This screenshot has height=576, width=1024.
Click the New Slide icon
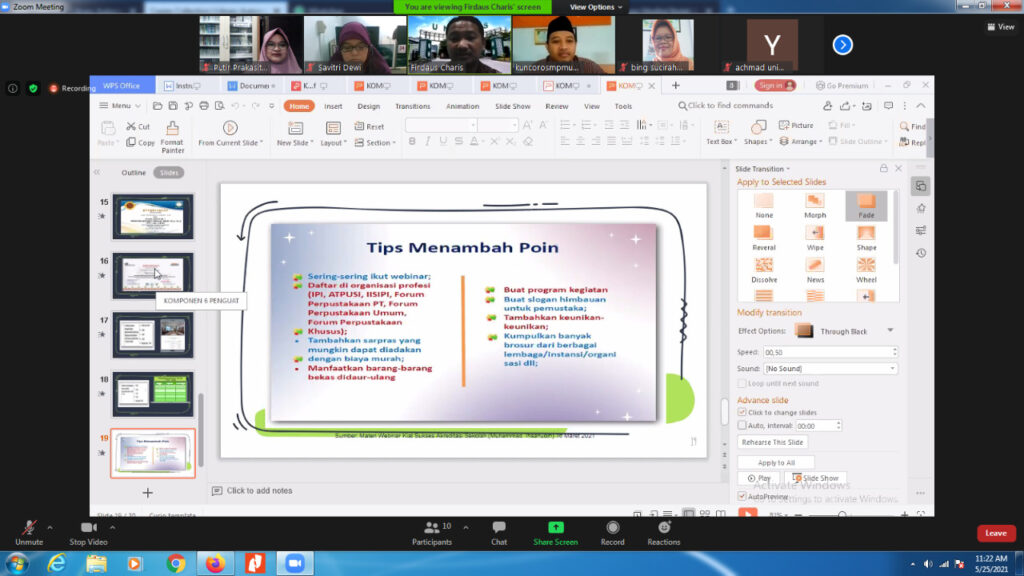point(294,128)
